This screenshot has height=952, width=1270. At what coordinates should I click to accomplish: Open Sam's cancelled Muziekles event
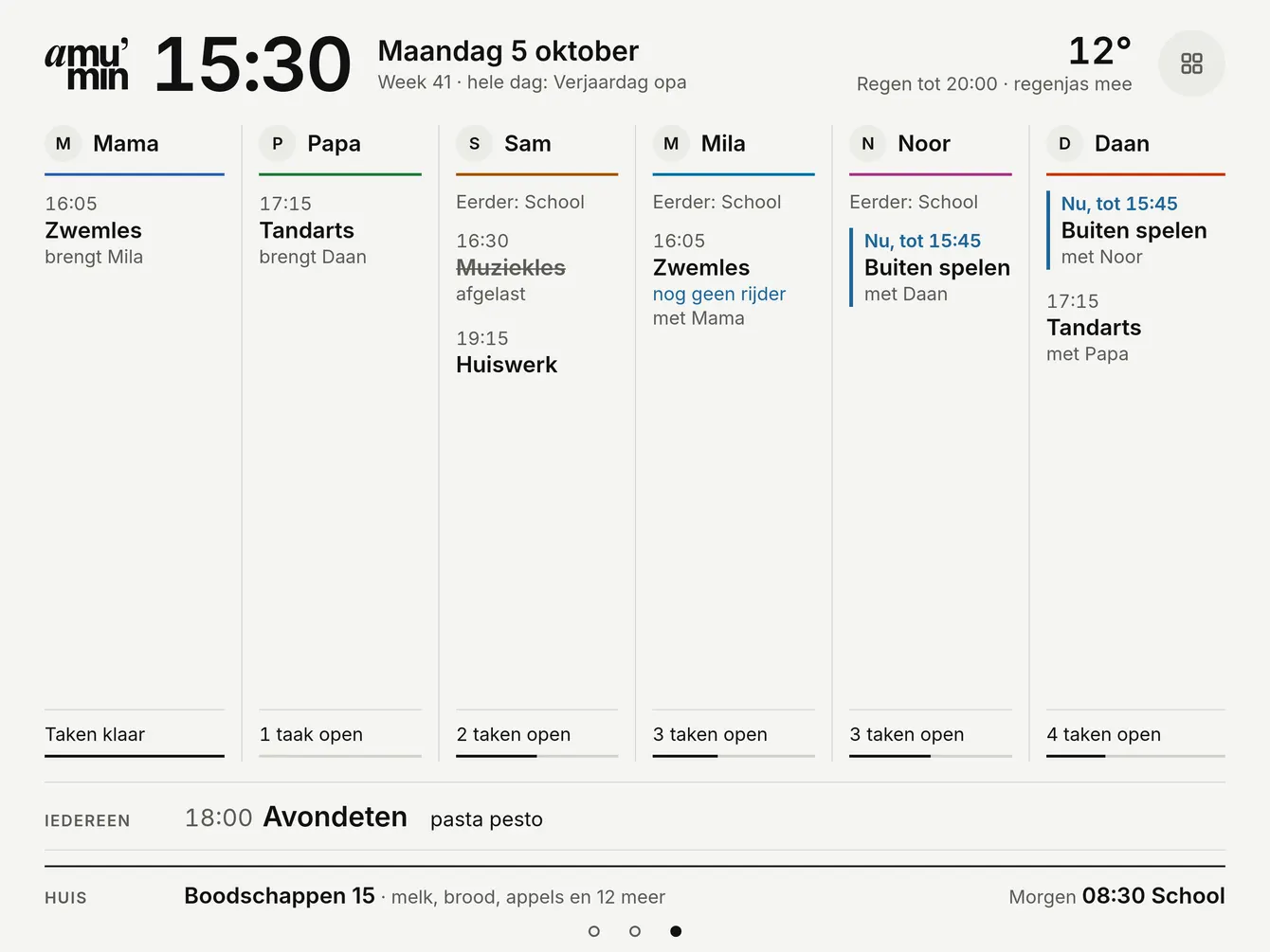point(536,267)
